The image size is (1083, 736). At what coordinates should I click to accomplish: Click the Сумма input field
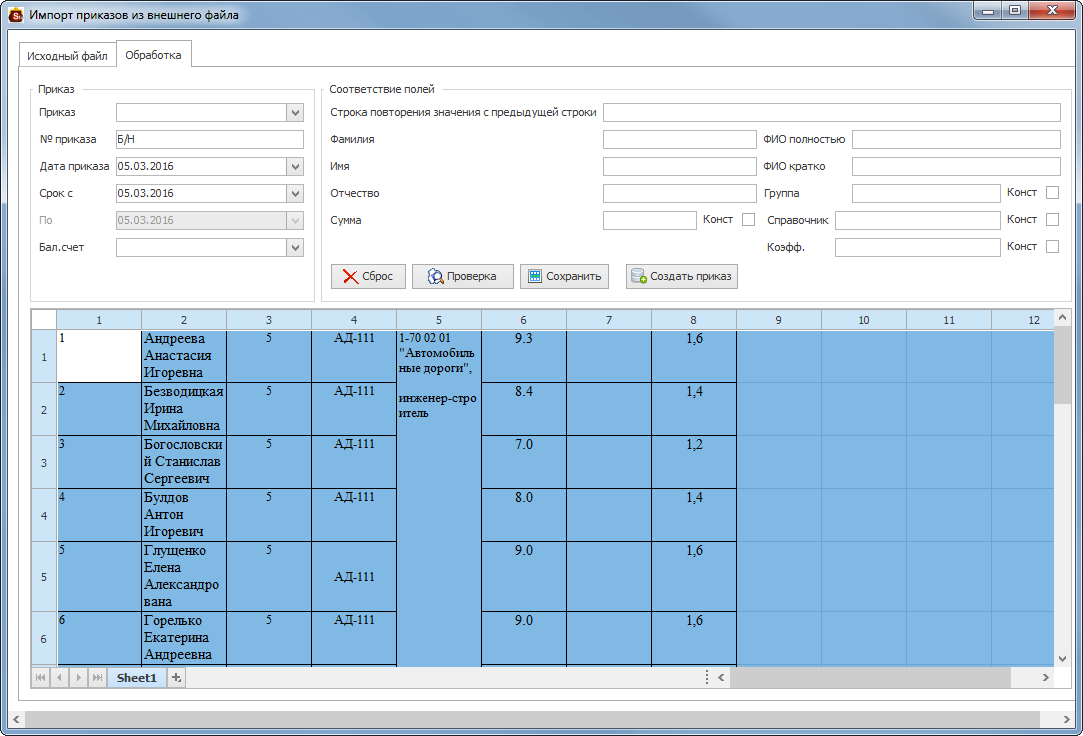650,220
